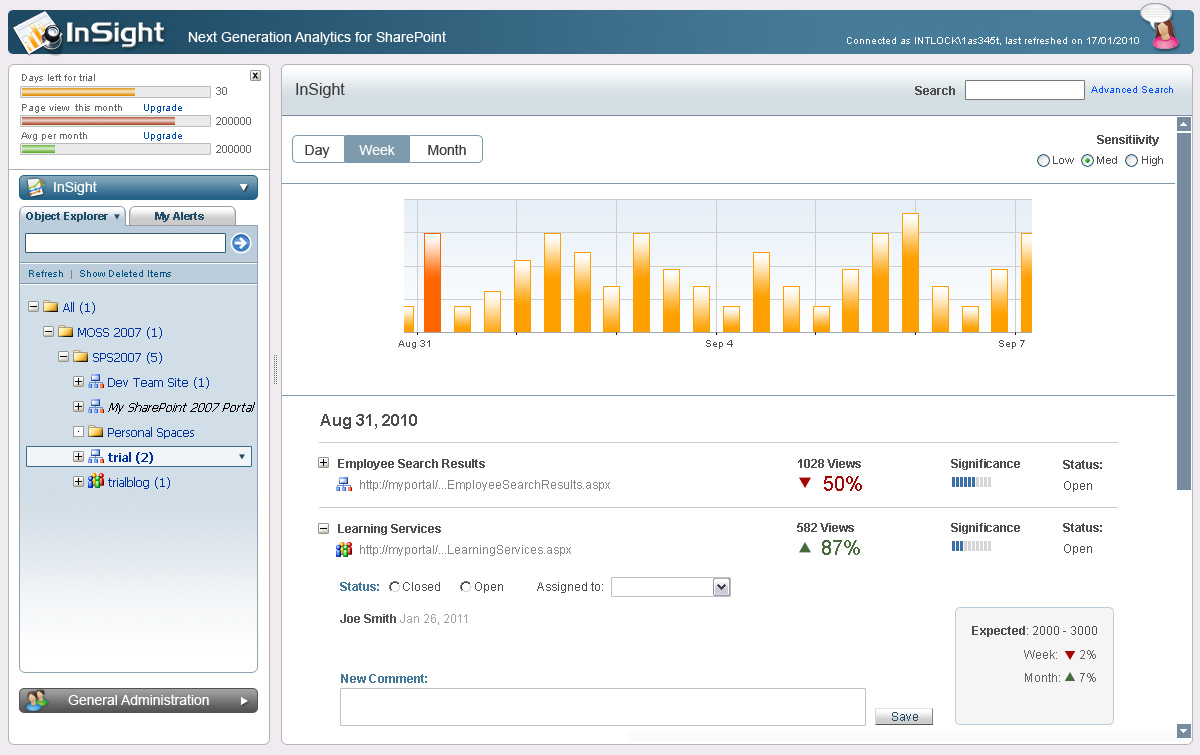The height and width of the screenshot is (755, 1200).
Task: Click the scrollbar down arrow
Action: [x=1184, y=731]
